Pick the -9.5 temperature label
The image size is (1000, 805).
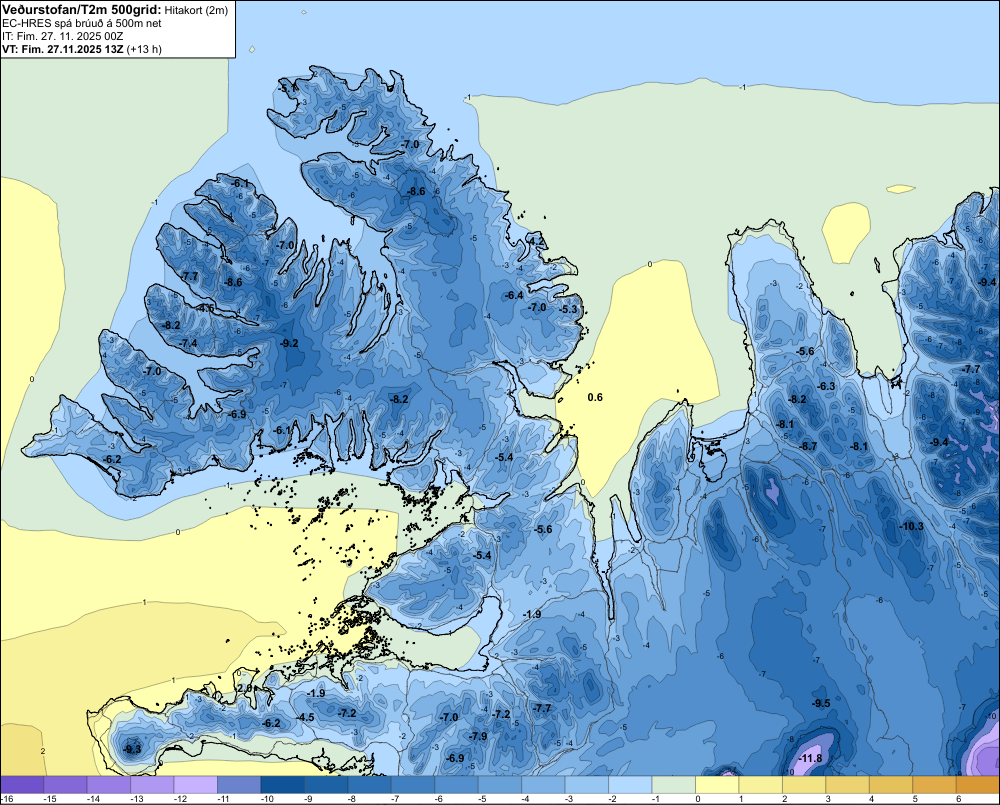click(821, 704)
